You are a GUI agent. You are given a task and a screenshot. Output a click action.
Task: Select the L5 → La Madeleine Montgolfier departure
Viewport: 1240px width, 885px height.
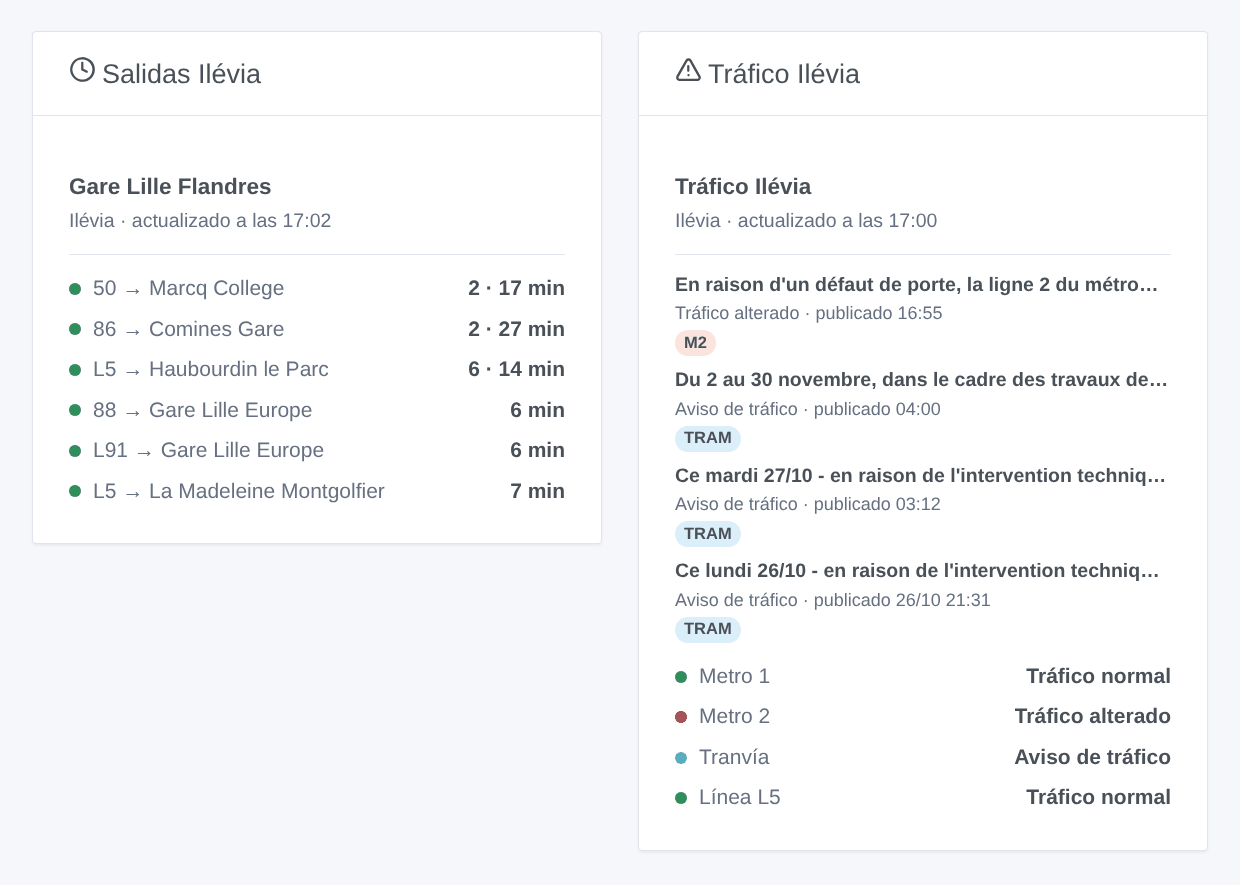(317, 491)
